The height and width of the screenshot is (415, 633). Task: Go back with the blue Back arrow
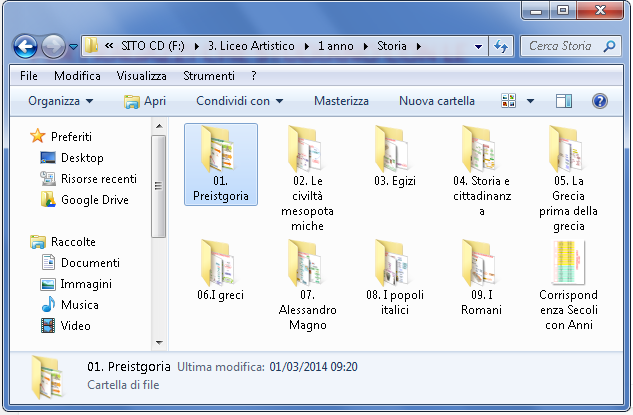[25, 46]
